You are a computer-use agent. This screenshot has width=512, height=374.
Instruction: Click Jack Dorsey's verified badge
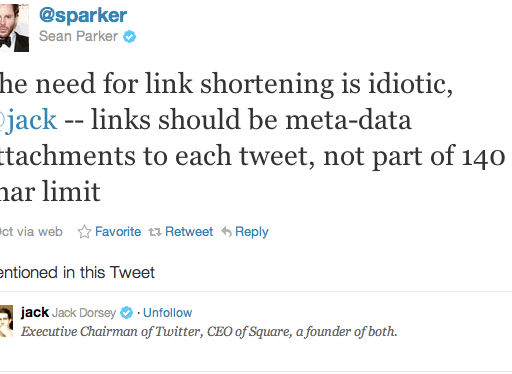[x=126, y=313]
